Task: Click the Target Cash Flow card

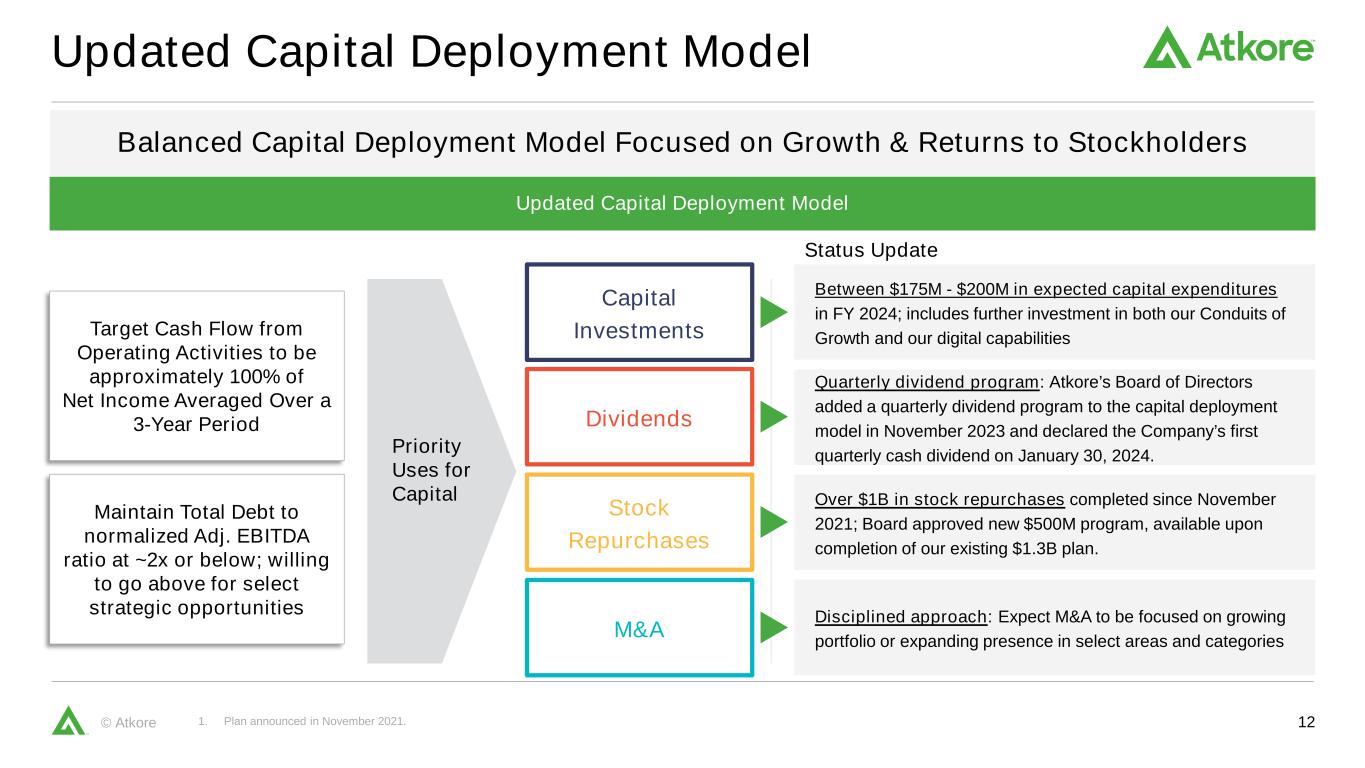Action: pyautogui.click(x=197, y=375)
